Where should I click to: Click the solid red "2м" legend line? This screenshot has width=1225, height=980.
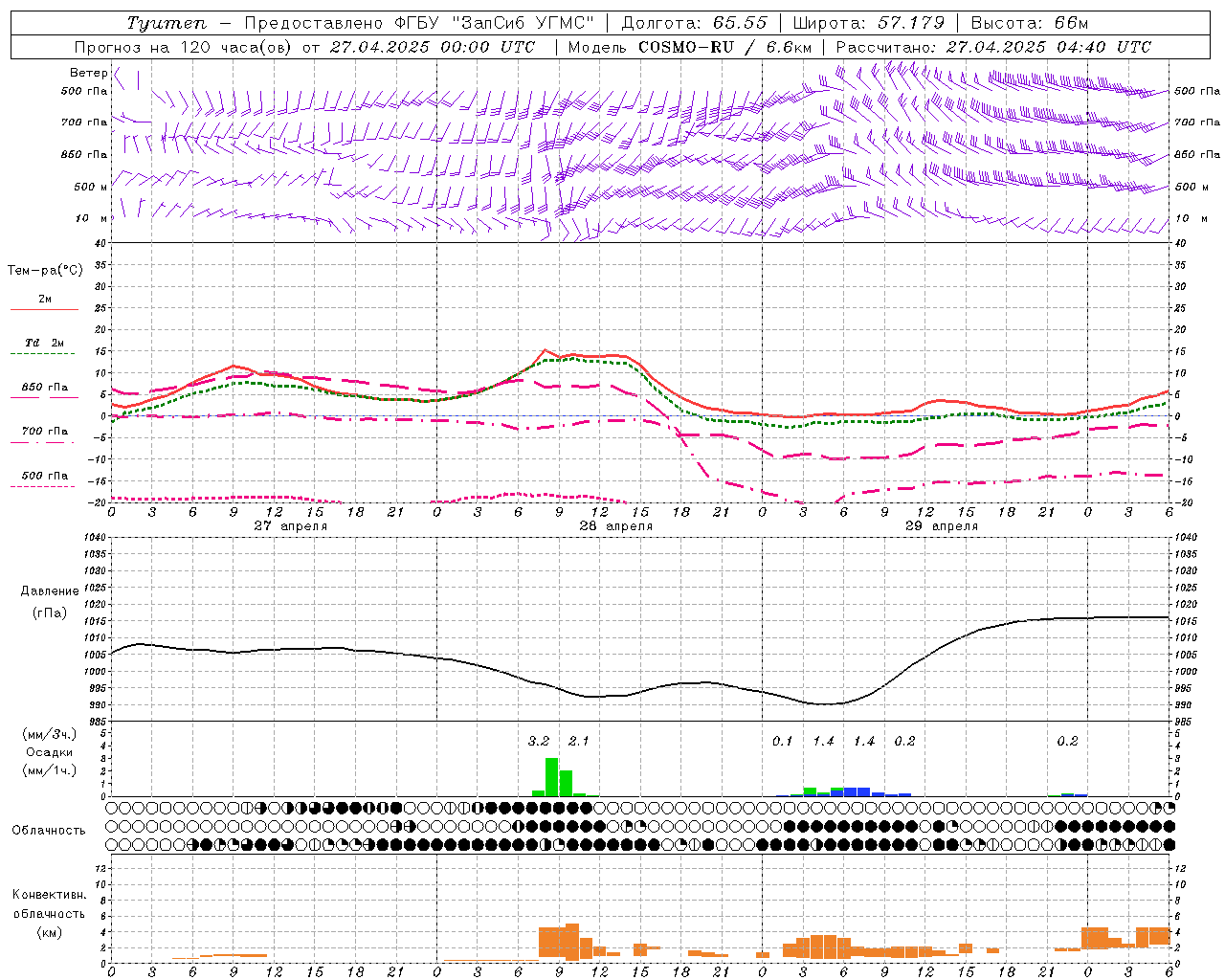44,309
